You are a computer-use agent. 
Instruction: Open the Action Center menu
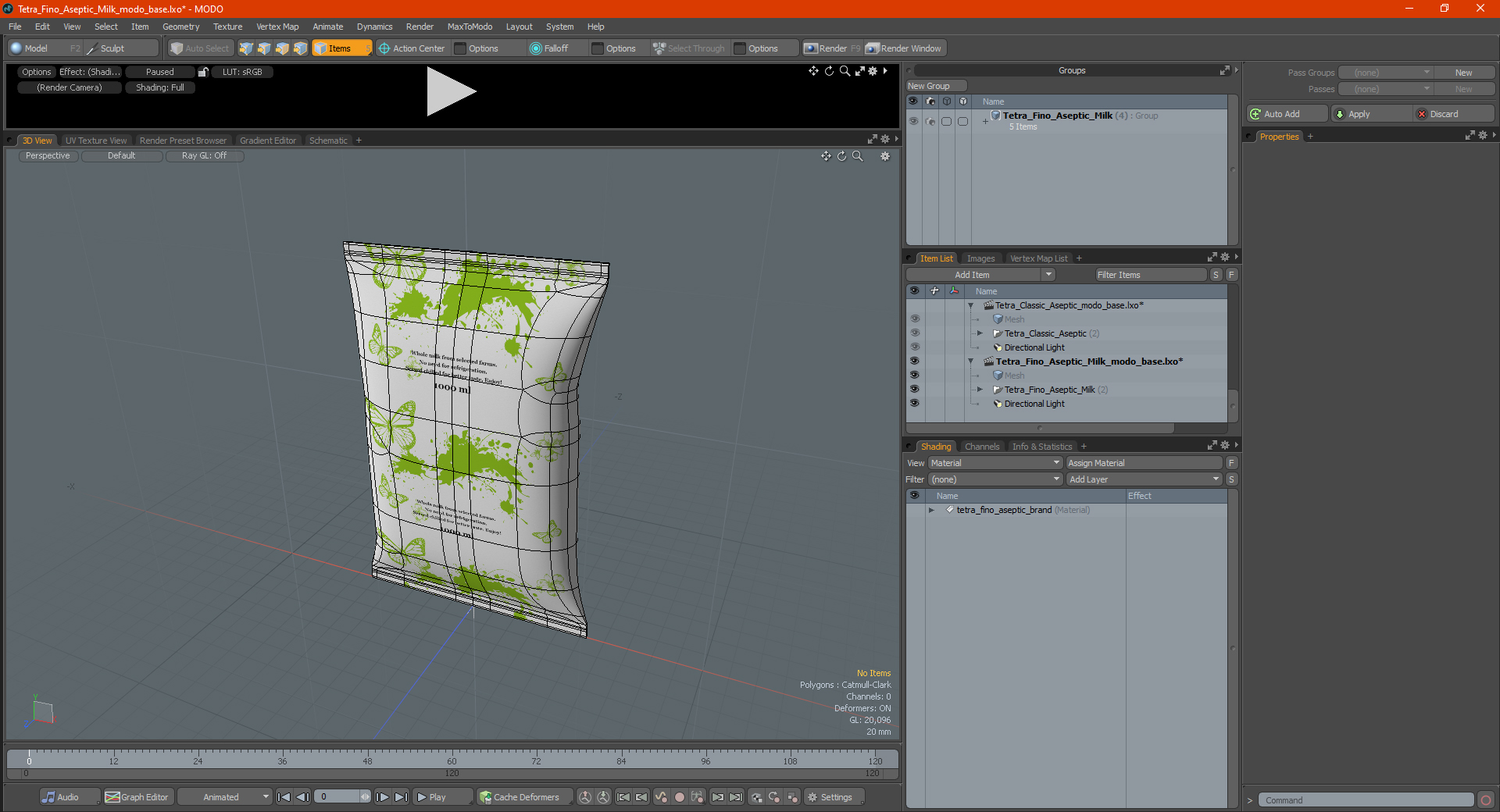coord(412,48)
